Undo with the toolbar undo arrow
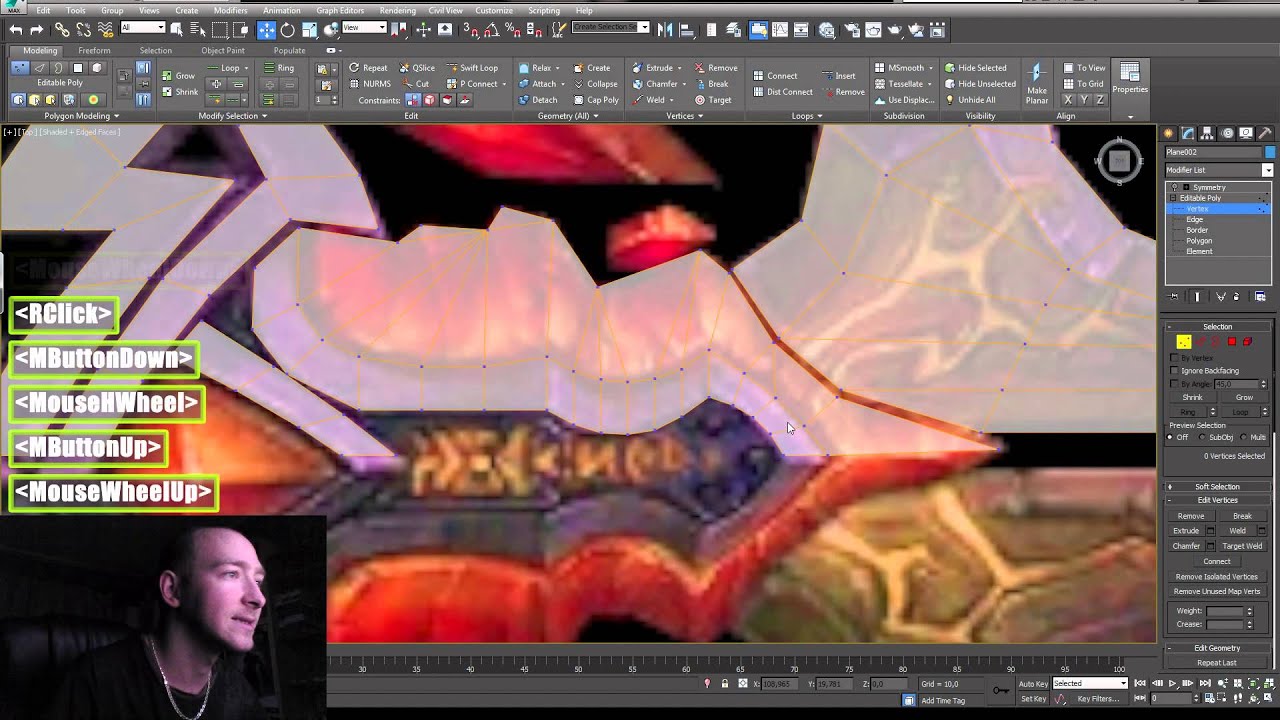Viewport: 1280px width, 720px height. 17,30
